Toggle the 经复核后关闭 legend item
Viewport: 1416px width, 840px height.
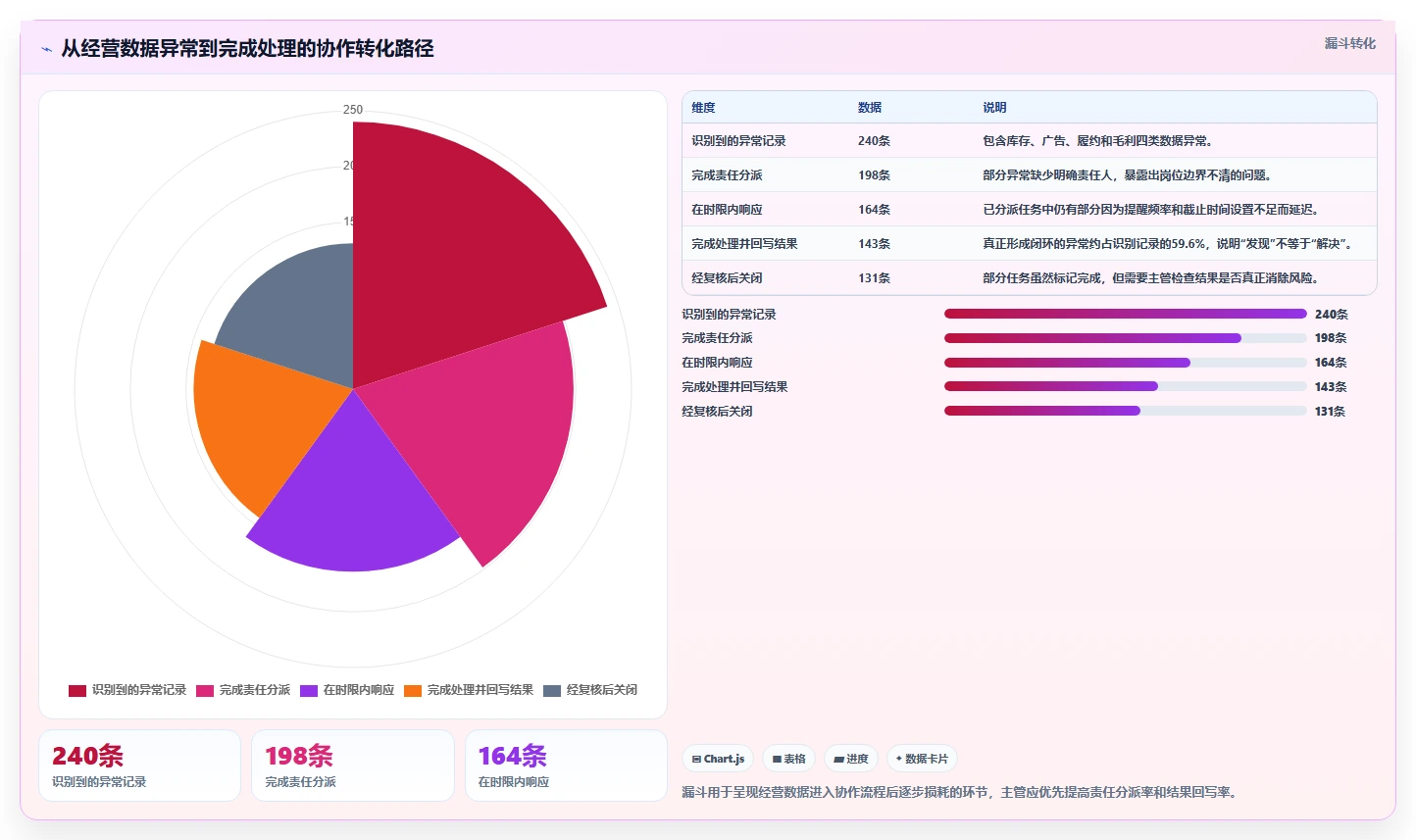pyautogui.click(x=590, y=690)
